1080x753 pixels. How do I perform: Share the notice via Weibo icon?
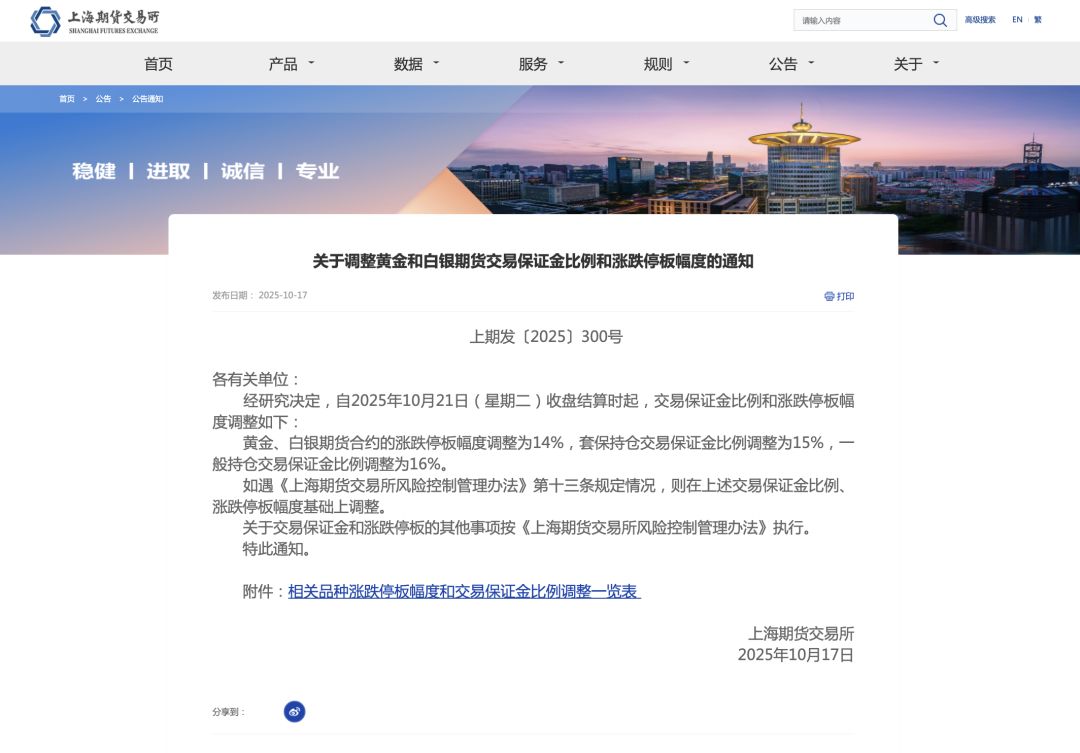point(294,712)
